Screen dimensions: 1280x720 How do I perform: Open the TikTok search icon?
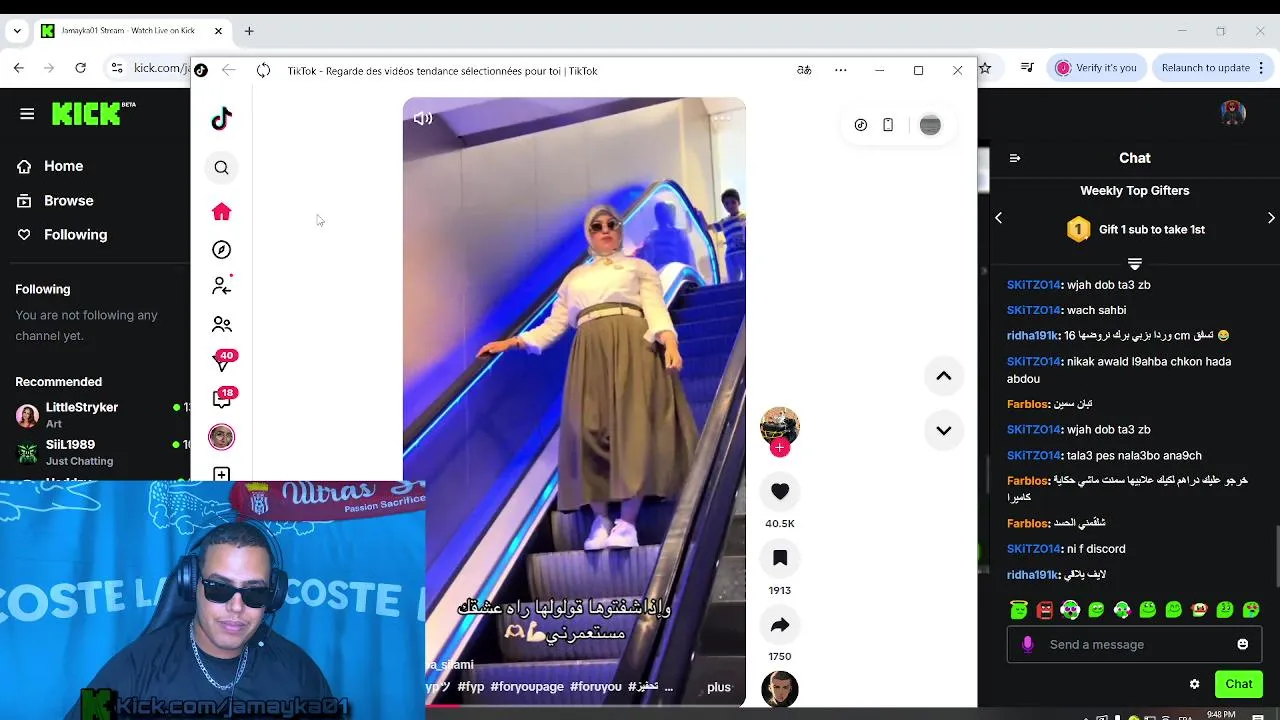tap(221, 168)
